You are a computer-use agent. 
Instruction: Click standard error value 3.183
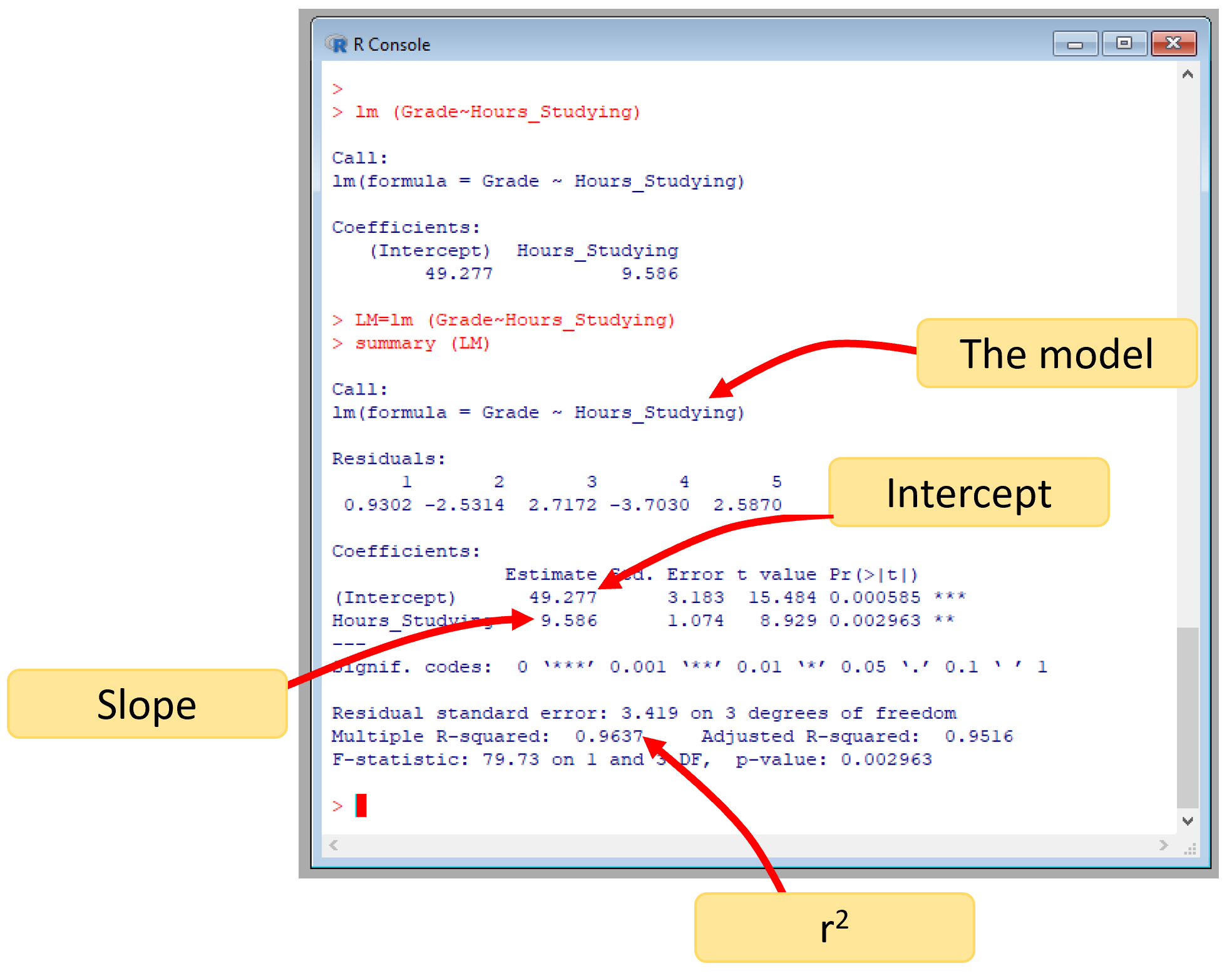pos(696,598)
